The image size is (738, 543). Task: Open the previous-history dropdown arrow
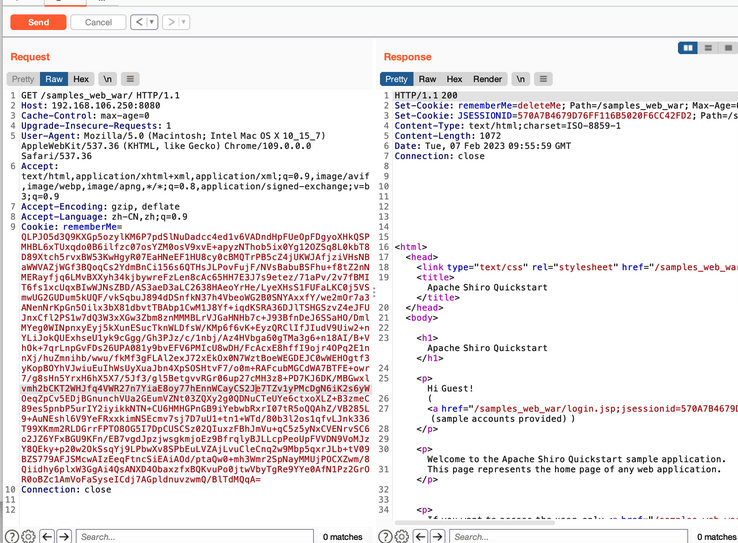tap(152, 22)
